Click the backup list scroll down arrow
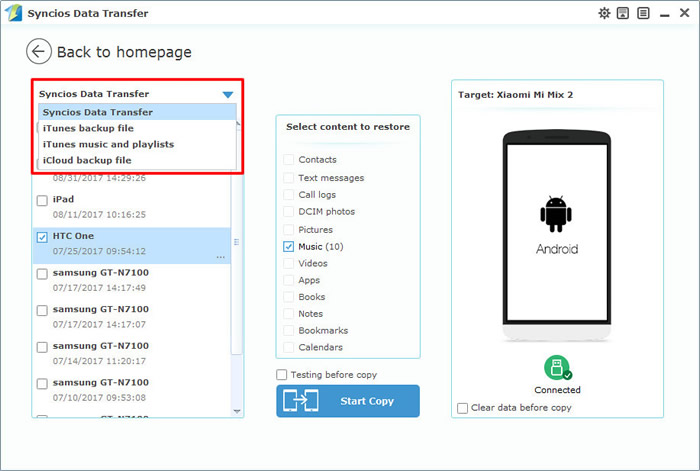The width and height of the screenshot is (700, 471). coord(237,411)
